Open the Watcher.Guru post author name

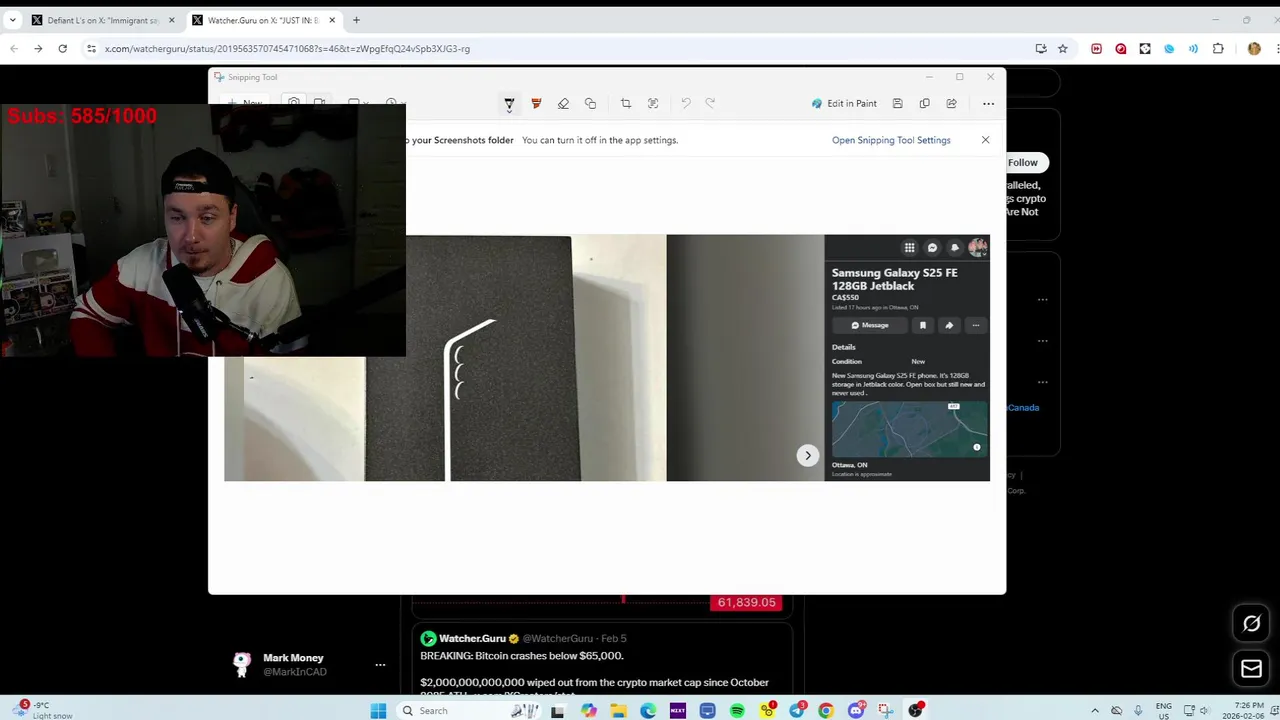pos(472,638)
